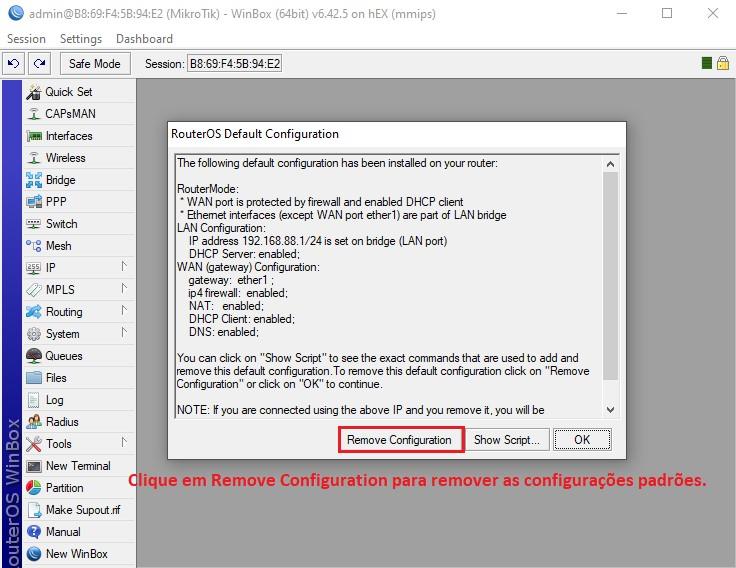The width and height of the screenshot is (736, 568).
Task: Expand the IP submenu arrow
Action: (x=124, y=266)
